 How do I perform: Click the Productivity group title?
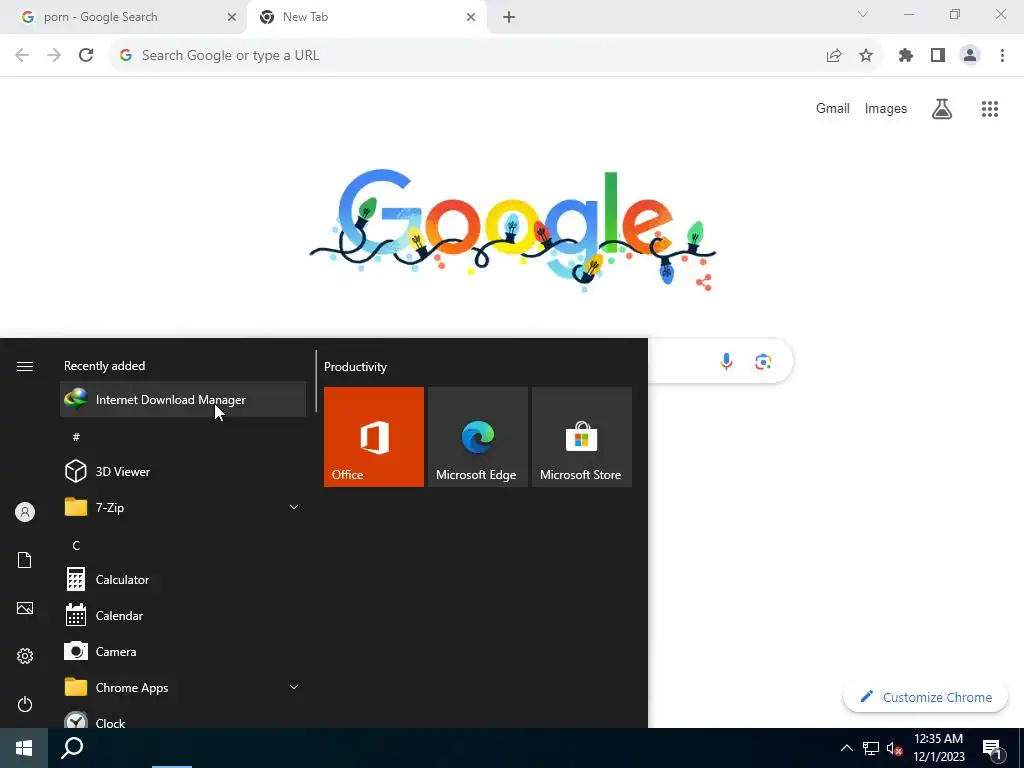click(355, 366)
